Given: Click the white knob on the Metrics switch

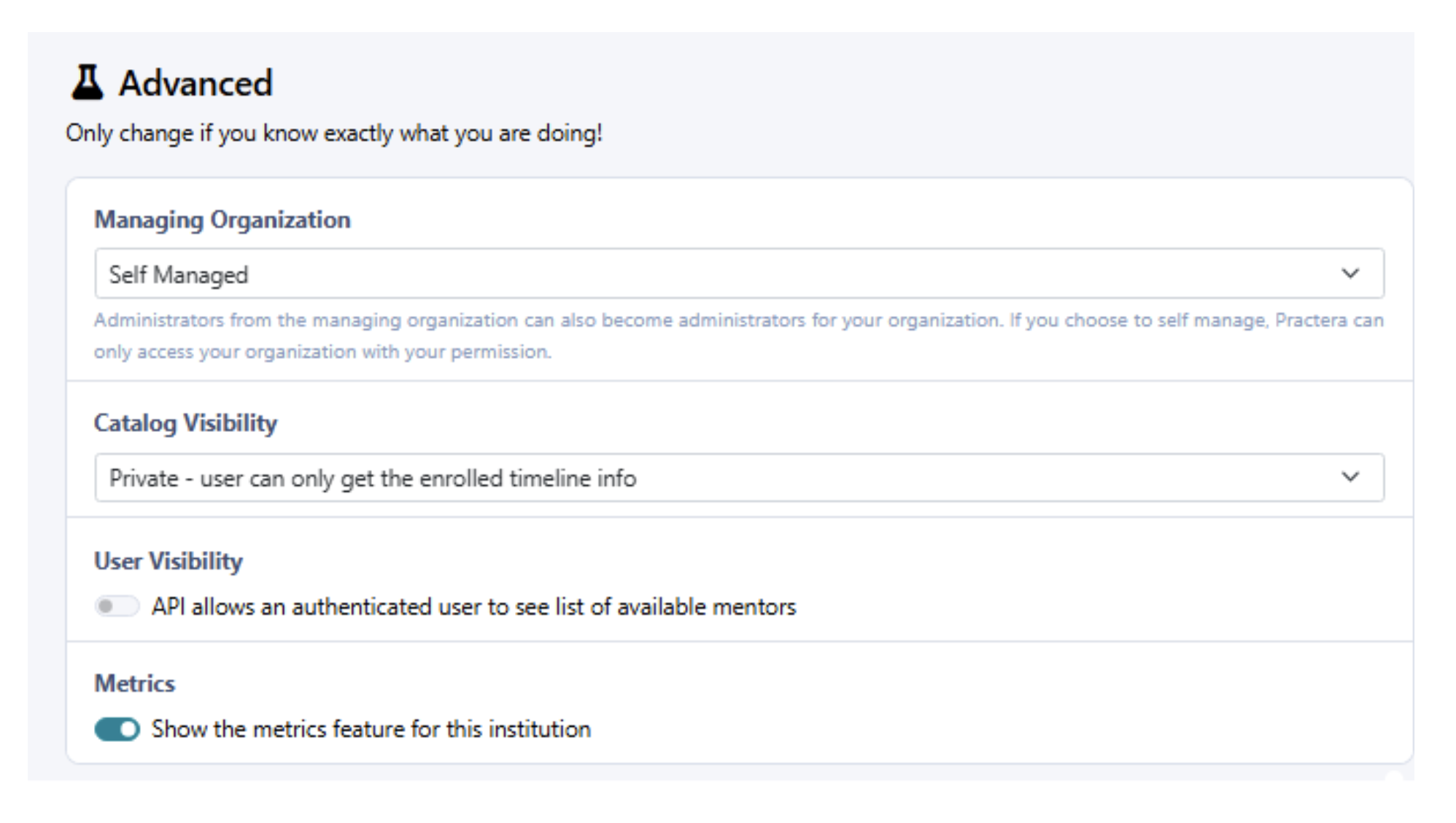Looking at the screenshot, I should tap(128, 729).
